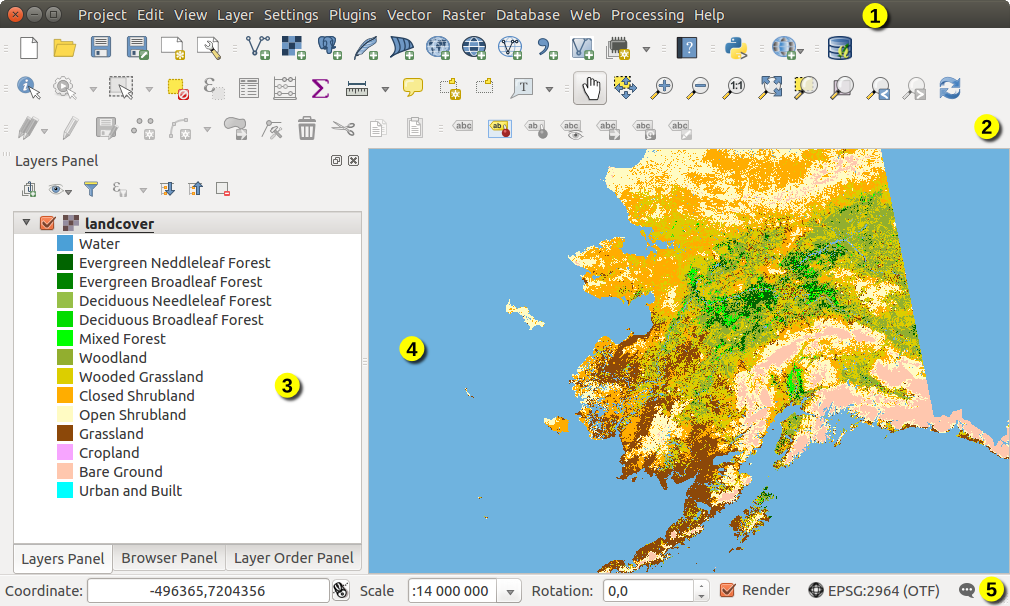Open the Raster menu

point(463,15)
